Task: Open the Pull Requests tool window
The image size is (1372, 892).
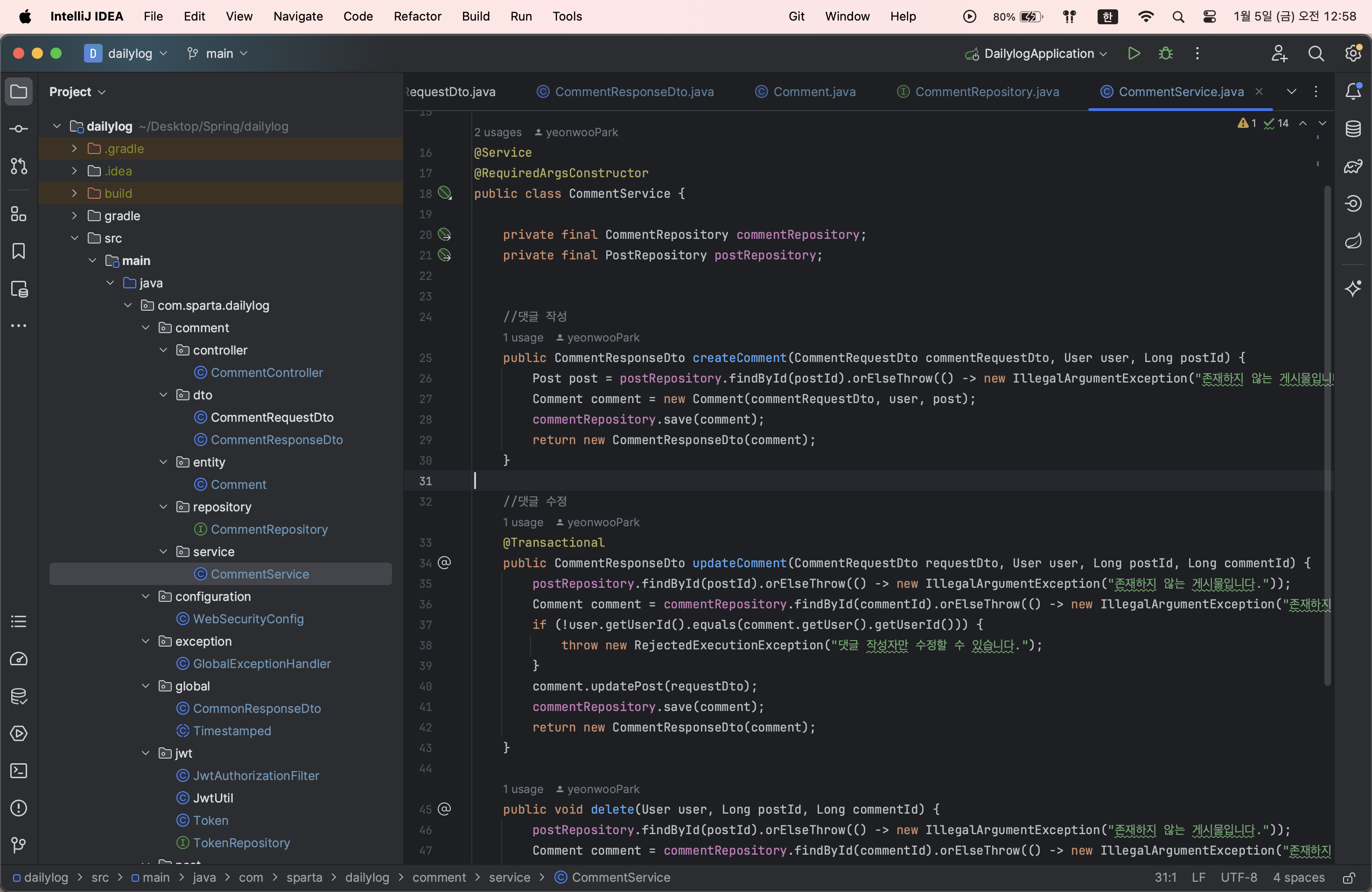Action: pyautogui.click(x=19, y=166)
